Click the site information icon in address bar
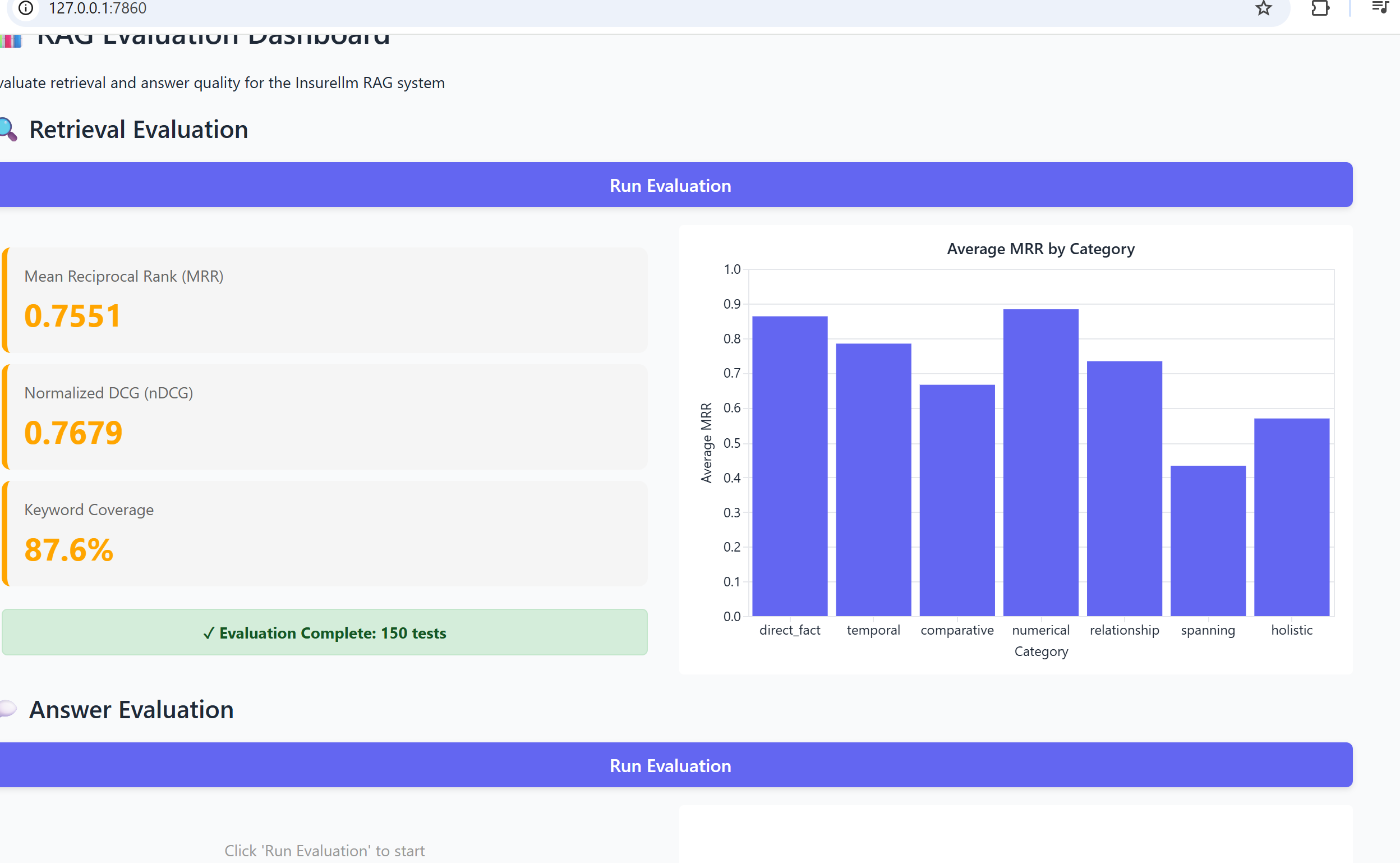This screenshot has height=863, width=1400. click(x=26, y=8)
